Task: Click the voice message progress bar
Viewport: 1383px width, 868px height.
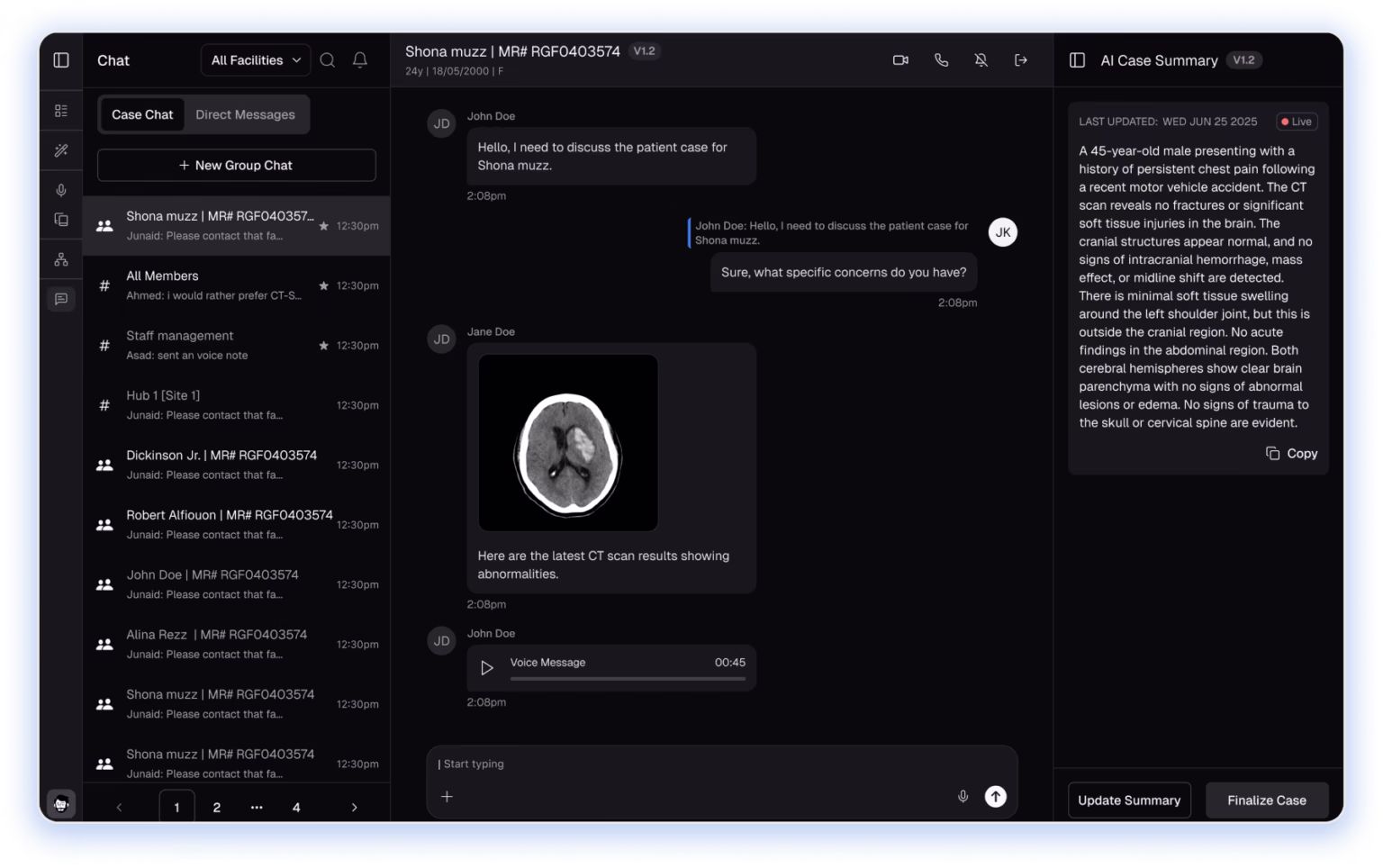Action: pyautogui.click(x=628, y=679)
